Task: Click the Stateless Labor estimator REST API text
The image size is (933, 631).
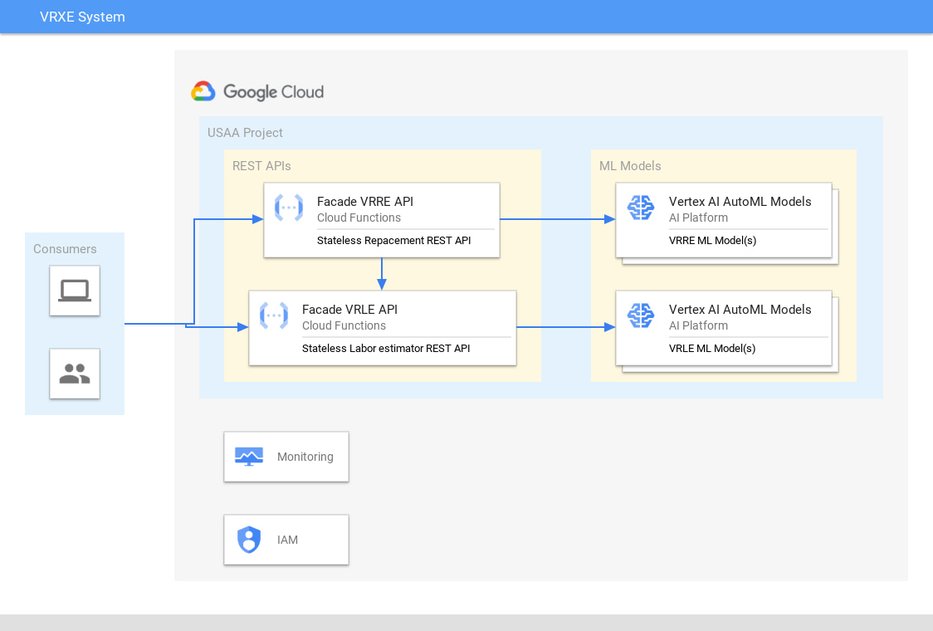Action: (386, 348)
